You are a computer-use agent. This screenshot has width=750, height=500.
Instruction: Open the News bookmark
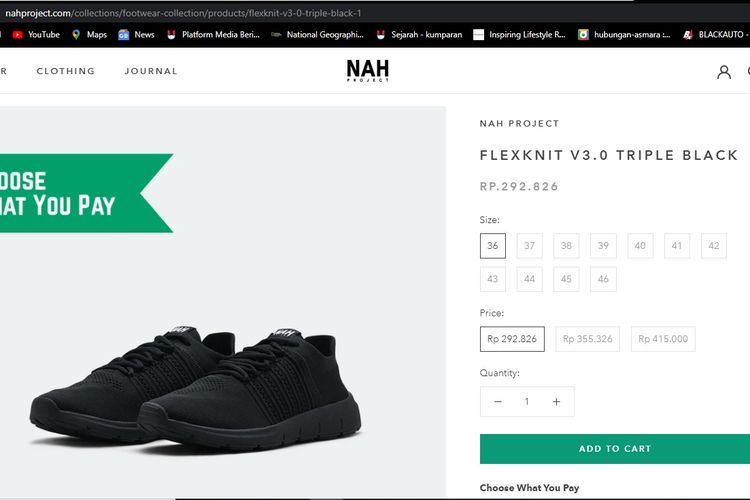tap(136, 34)
